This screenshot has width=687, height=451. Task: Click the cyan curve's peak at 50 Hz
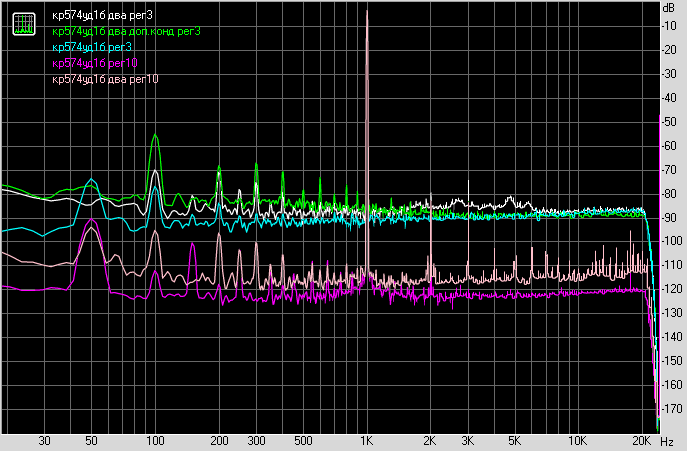coord(91,179)
